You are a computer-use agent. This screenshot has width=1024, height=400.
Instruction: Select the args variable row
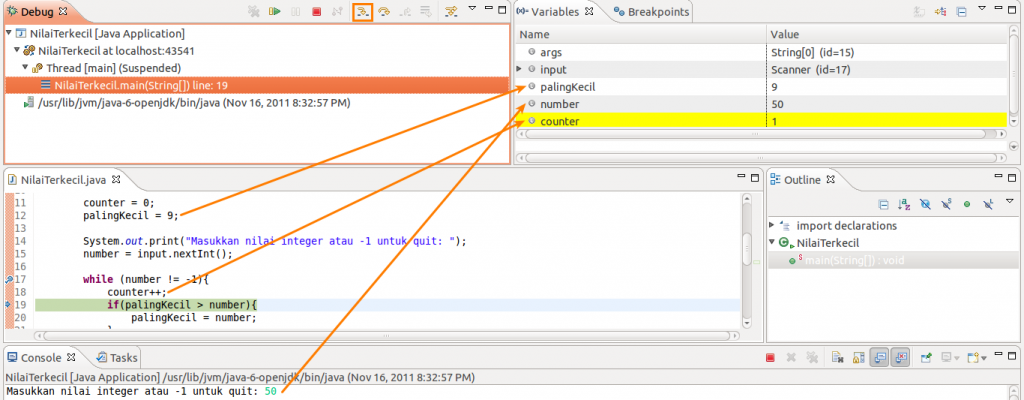[x=761, y=52]
